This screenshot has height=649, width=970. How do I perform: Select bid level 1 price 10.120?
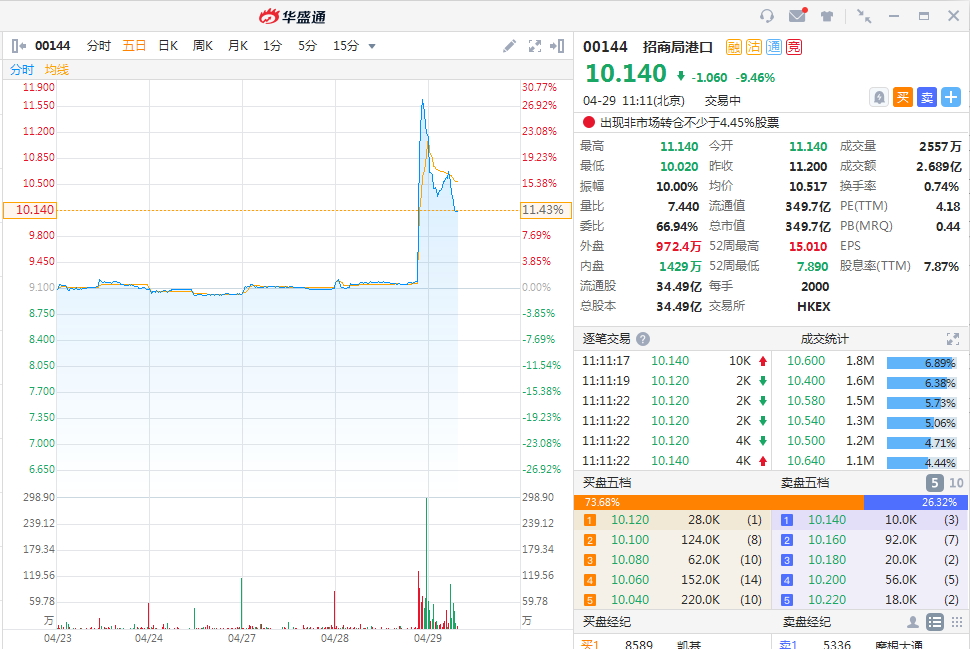click(630, 520)
